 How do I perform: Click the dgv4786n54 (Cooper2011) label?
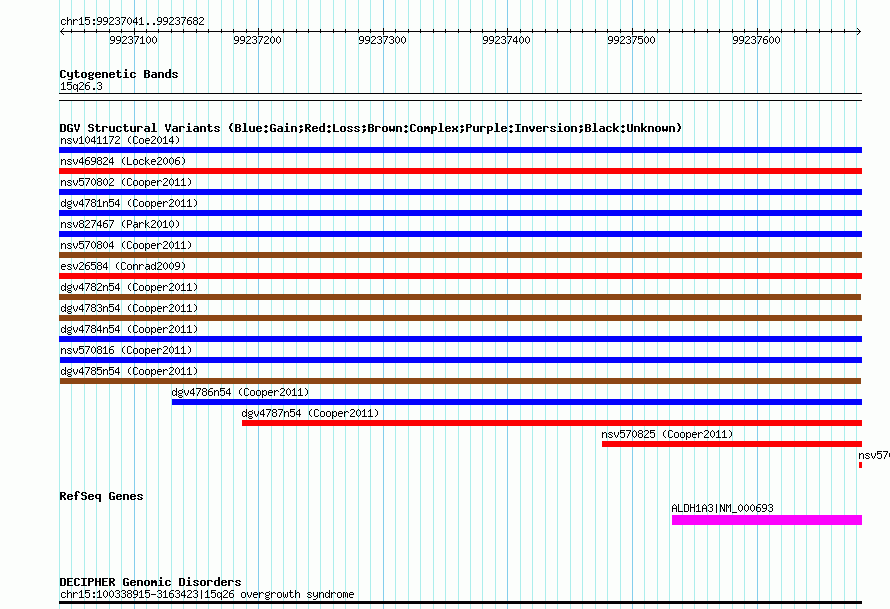pos(240,392)
